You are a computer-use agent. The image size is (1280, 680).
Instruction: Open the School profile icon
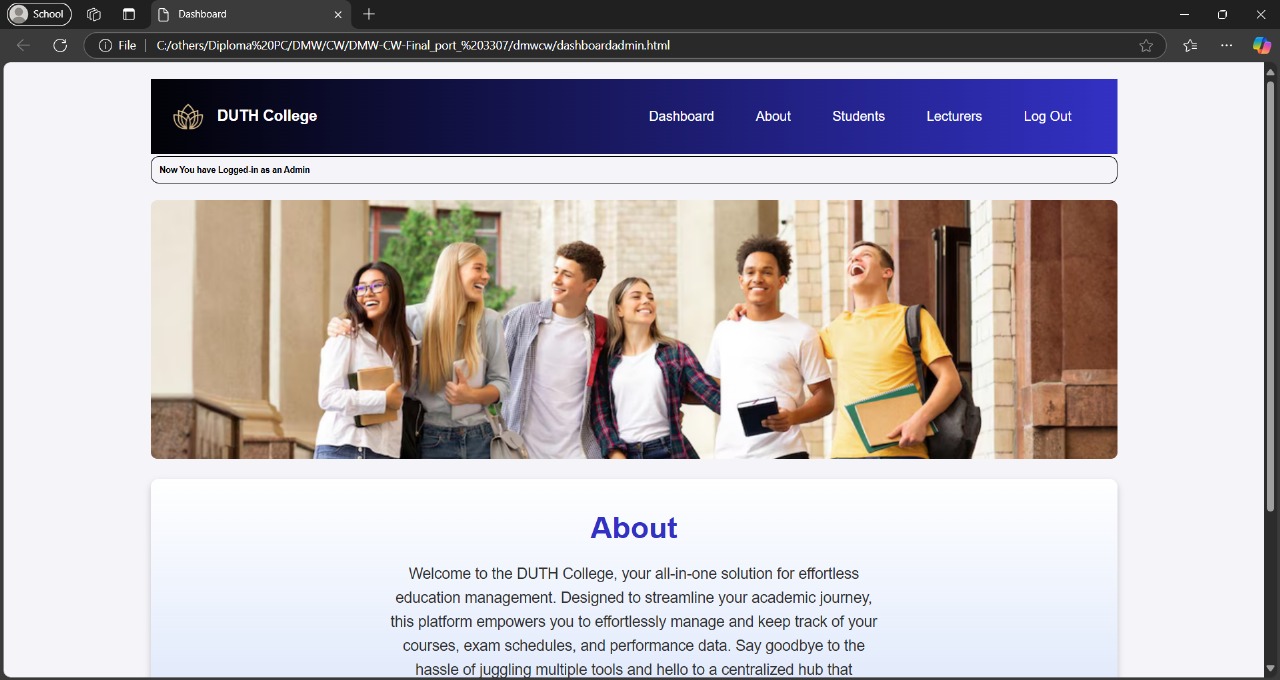[40, 14]
